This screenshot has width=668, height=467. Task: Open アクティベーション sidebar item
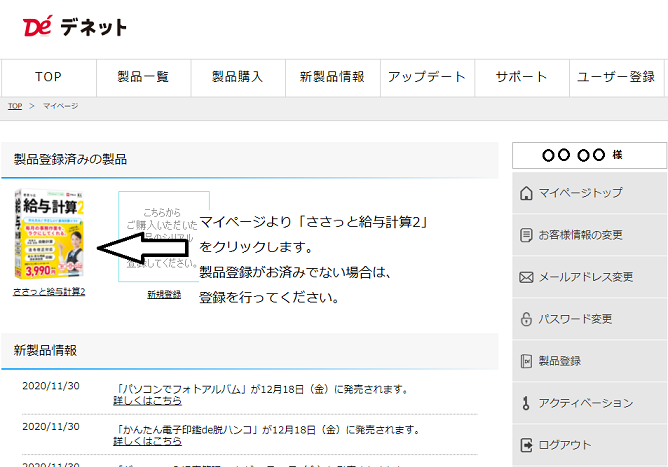[x=590, y=403]
